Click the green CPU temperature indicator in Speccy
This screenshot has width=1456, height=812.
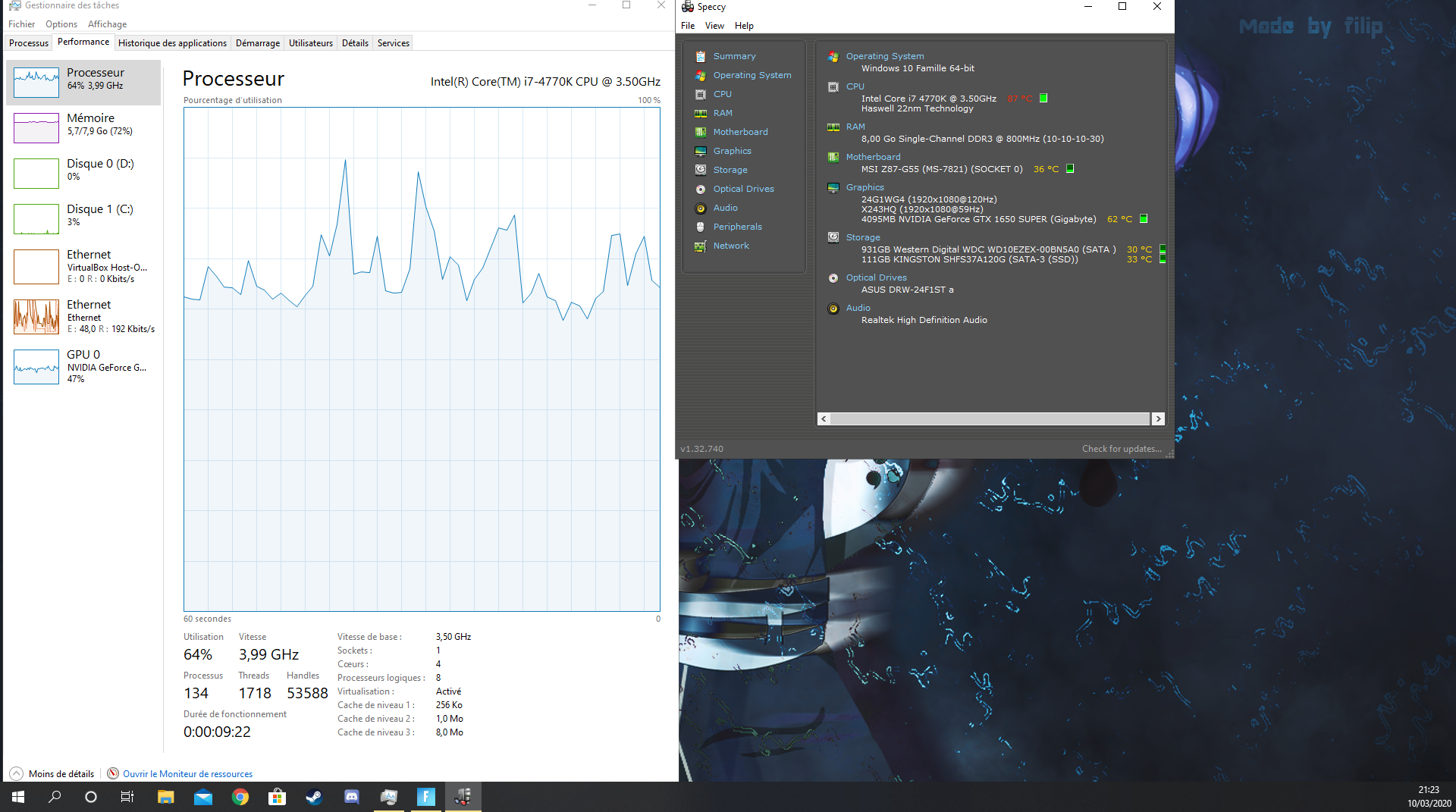coord(1043,98)
